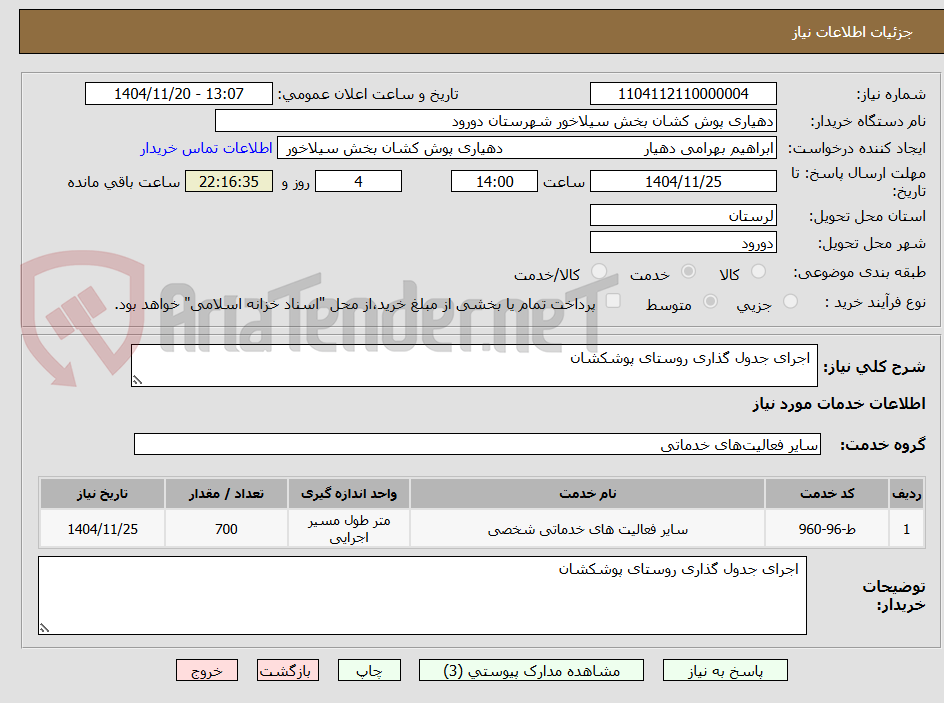Click the deadline time field 14:00
The height and width of the screenshot is (703, 944).
494,181
